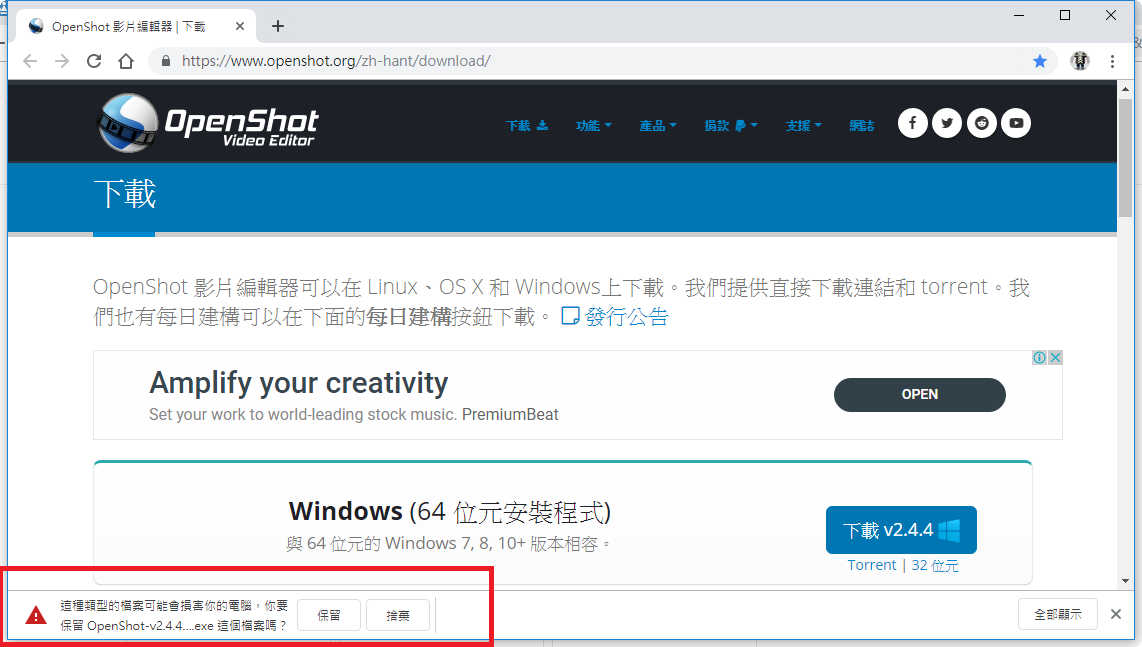Image resolution: width=1142 pixels, height=647 pixels.
Task: View site security lock information
Action: point(166,61)
